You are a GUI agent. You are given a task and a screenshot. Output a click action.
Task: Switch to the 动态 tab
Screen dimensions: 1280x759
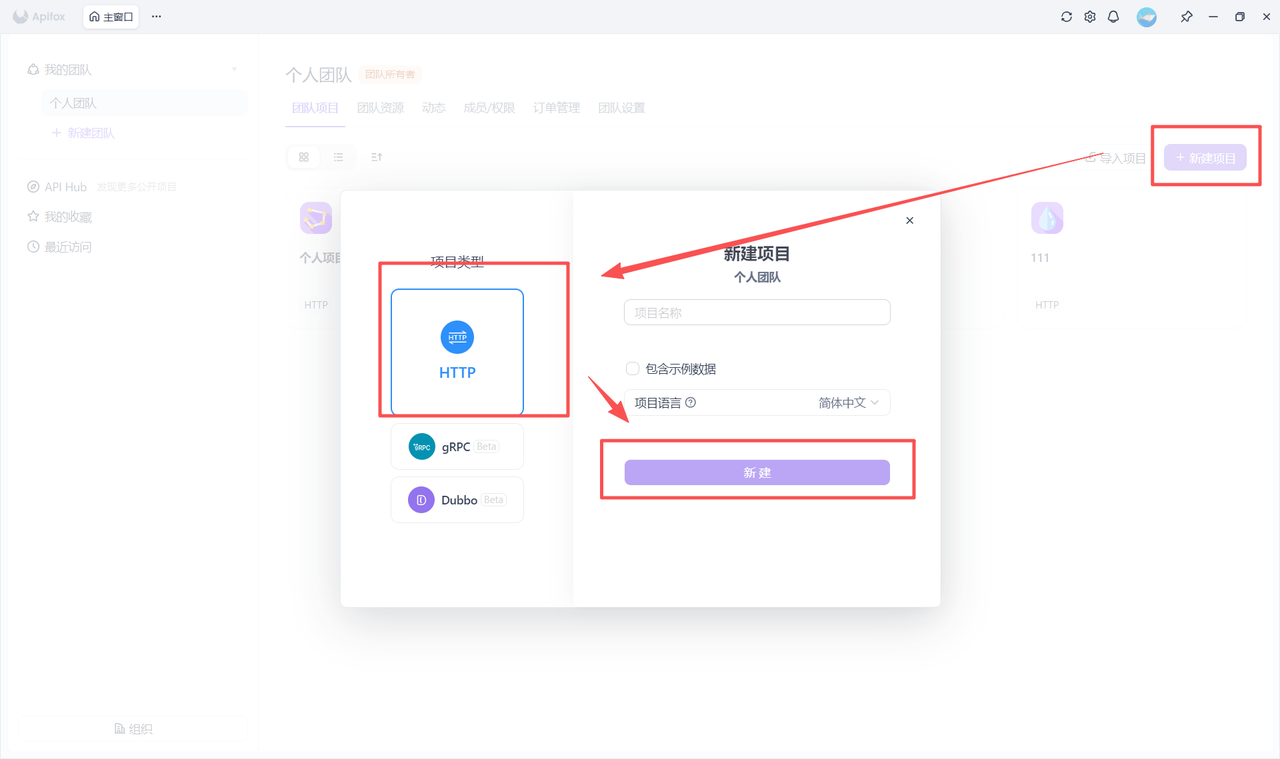click(434, 108)
